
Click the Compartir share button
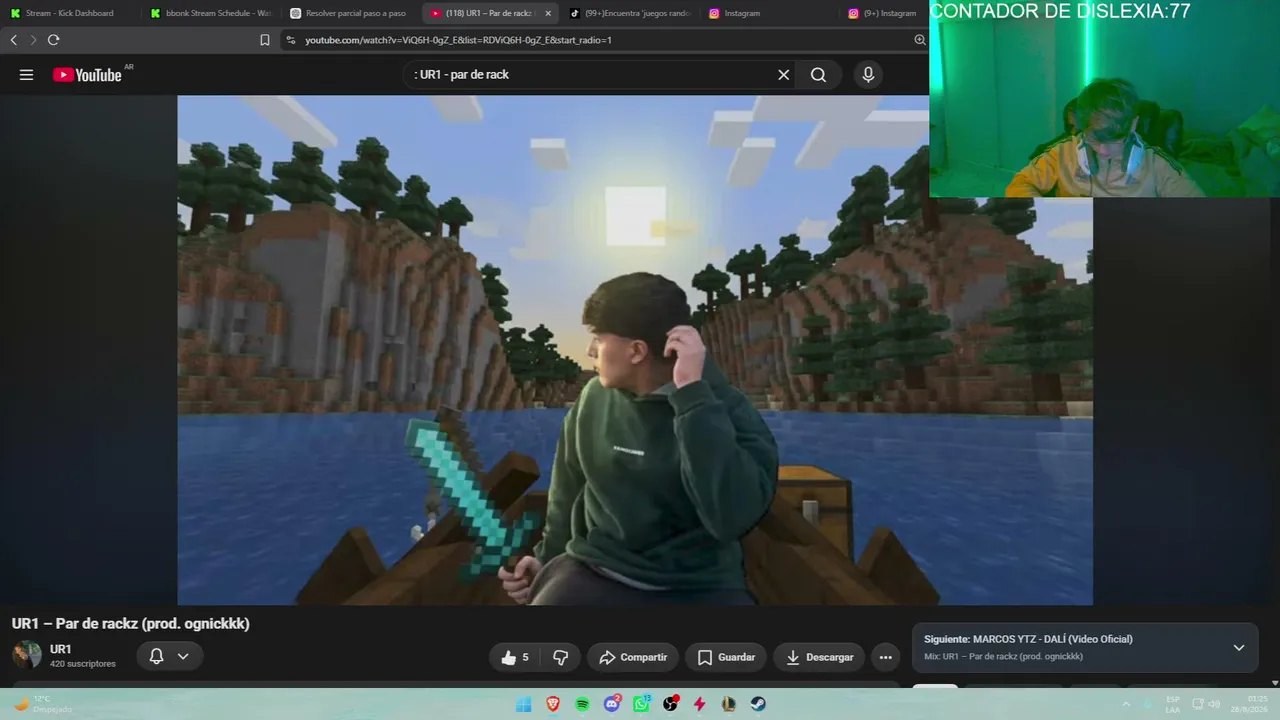(x=633, y=657)
